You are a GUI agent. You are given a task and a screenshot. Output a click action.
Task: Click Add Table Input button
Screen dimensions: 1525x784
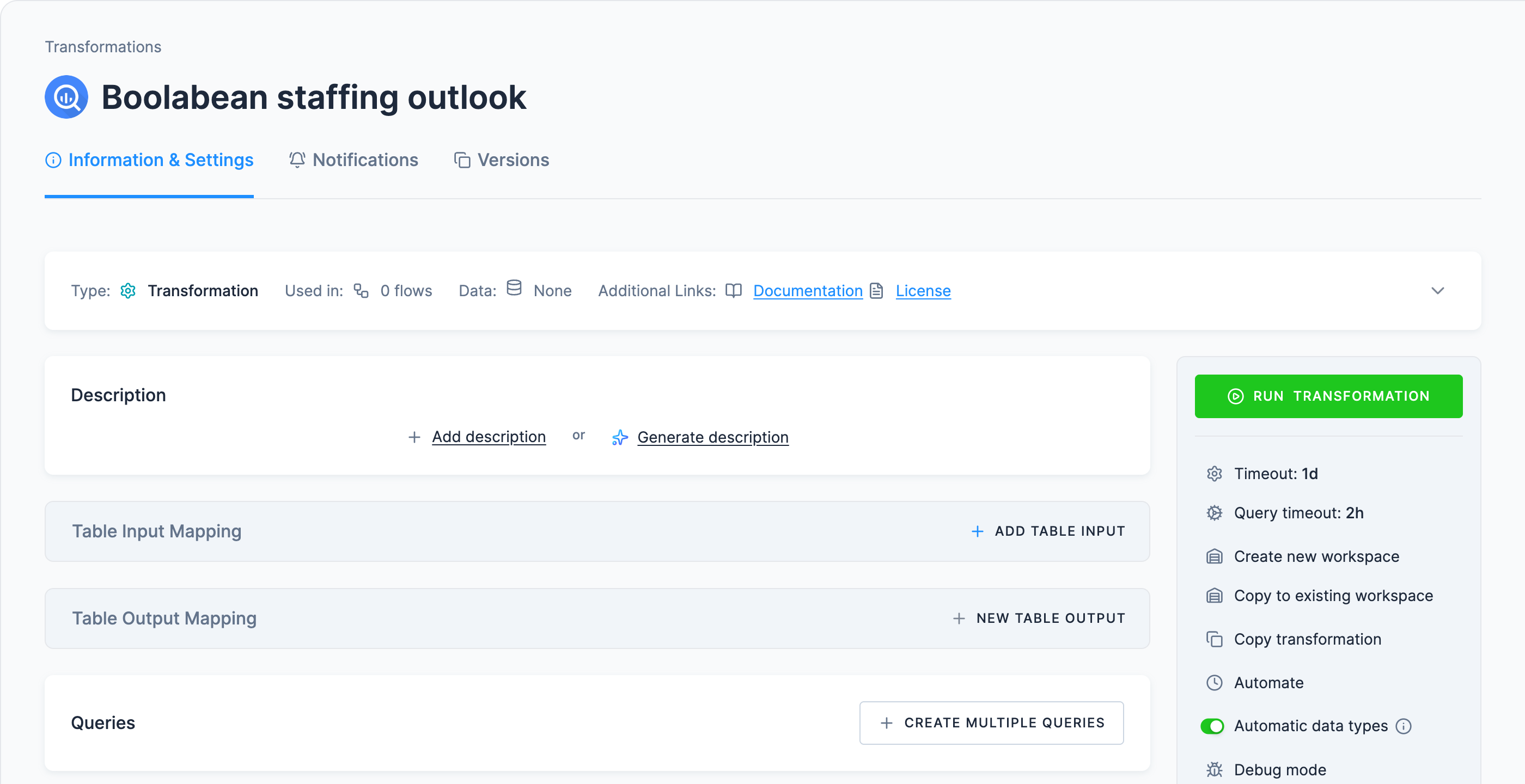[1048, 531]
